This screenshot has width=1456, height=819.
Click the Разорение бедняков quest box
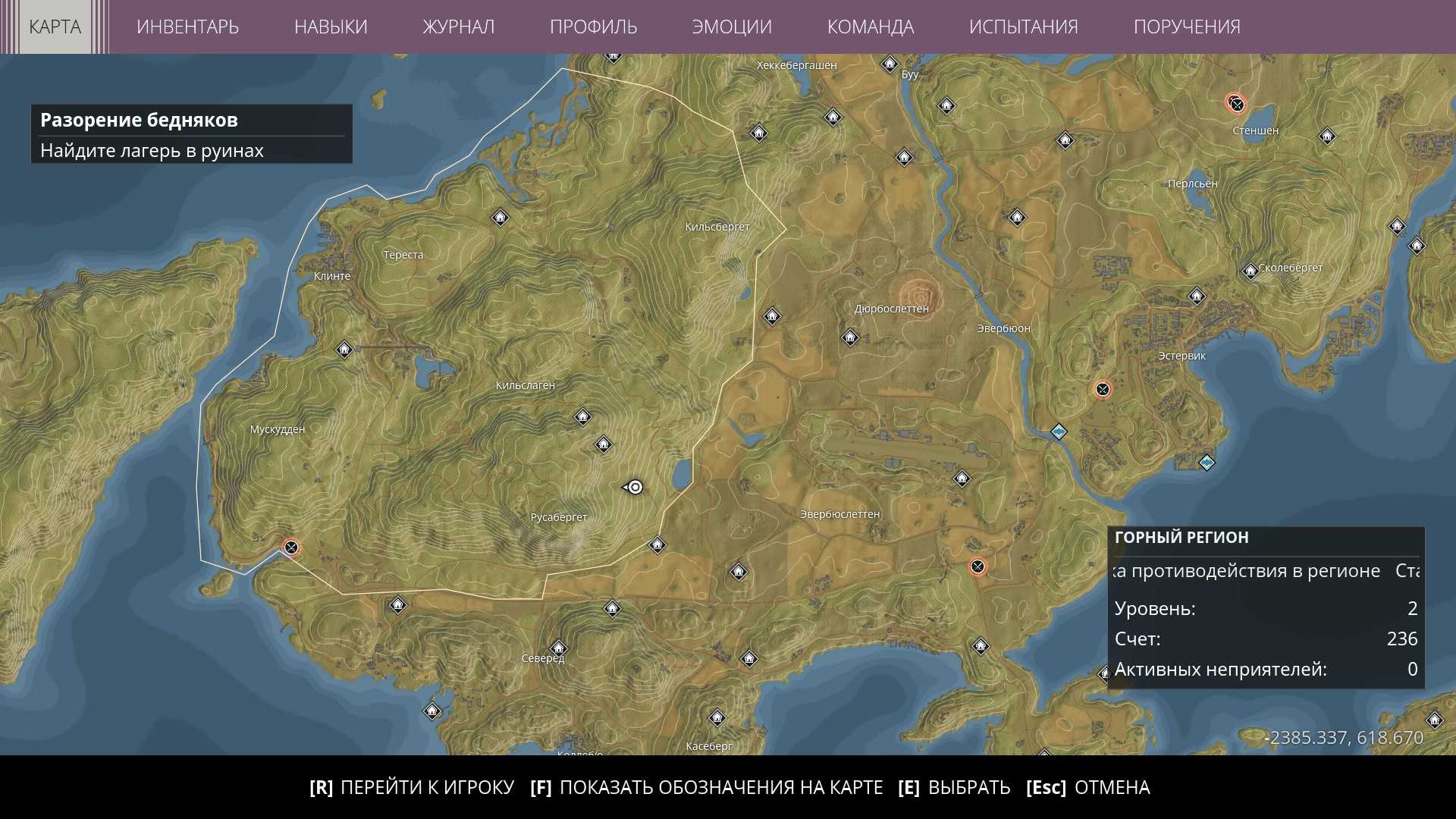coord(191,134)
